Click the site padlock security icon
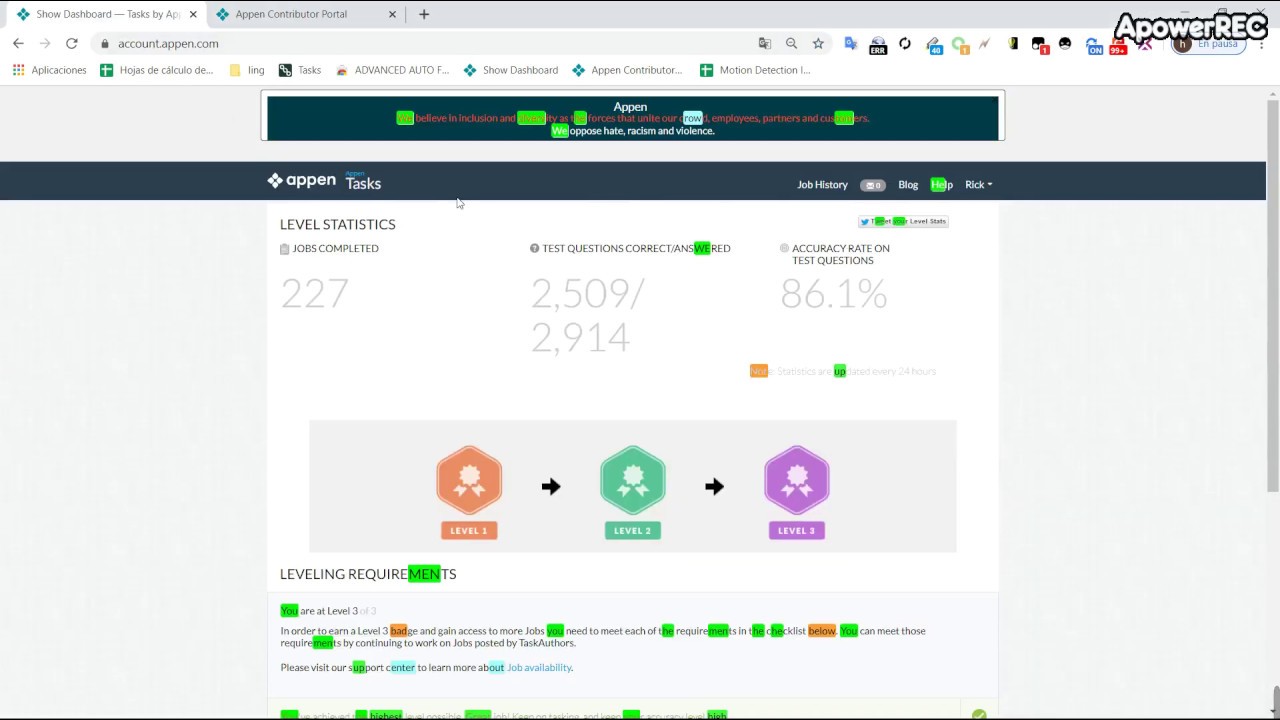The image size is (1280, 720). pyautogui.click(x=104, y=44)
